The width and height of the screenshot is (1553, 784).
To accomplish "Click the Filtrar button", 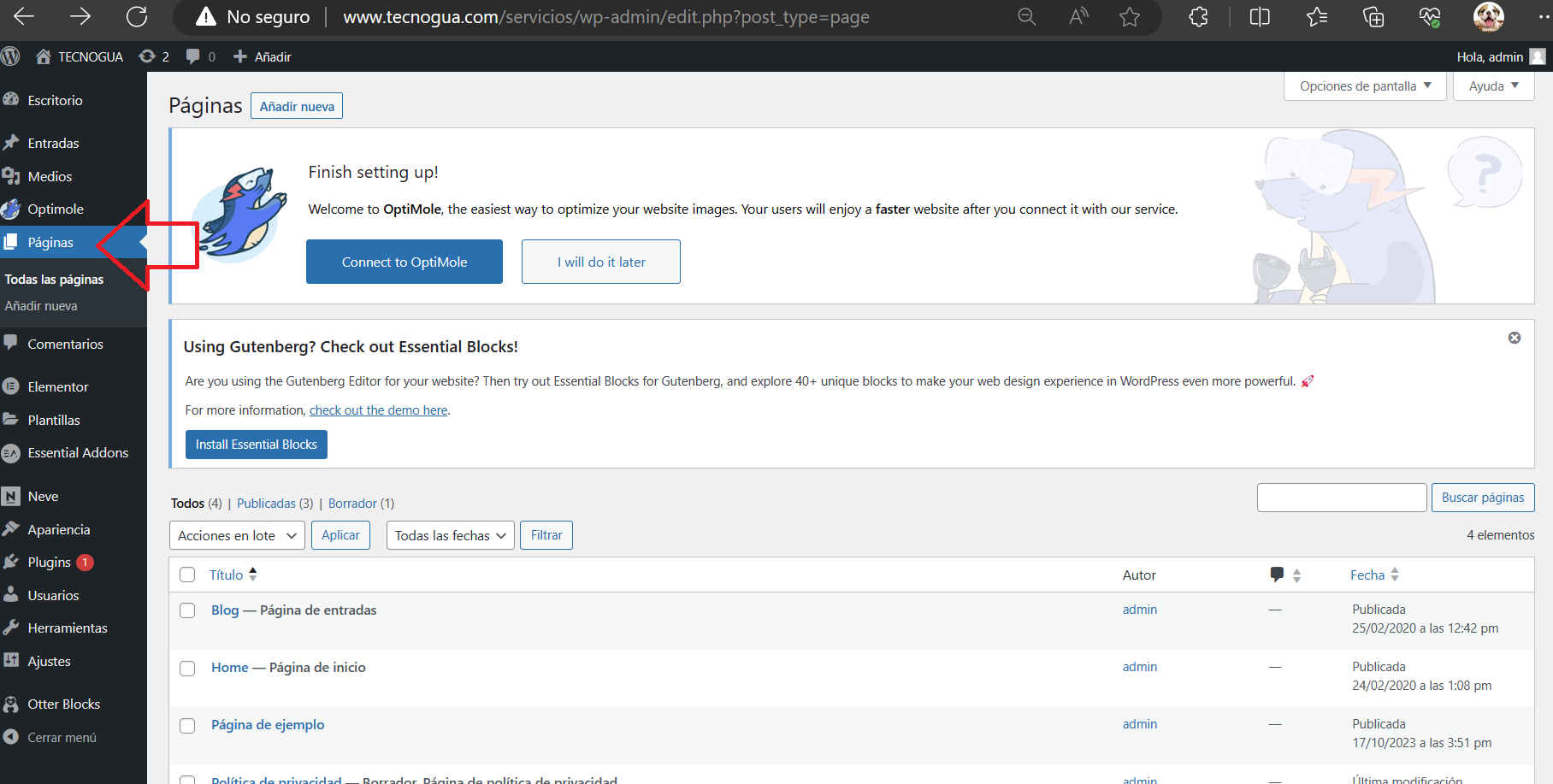I will point(546,535).
